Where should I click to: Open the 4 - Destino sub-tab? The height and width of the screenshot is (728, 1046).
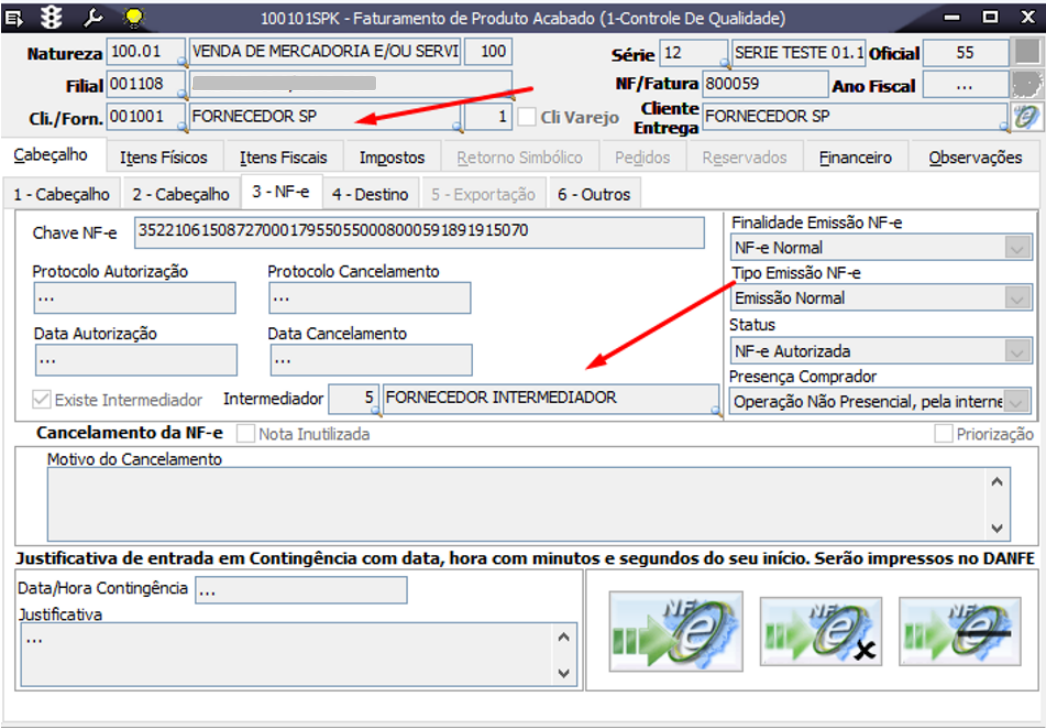point(370,194)
